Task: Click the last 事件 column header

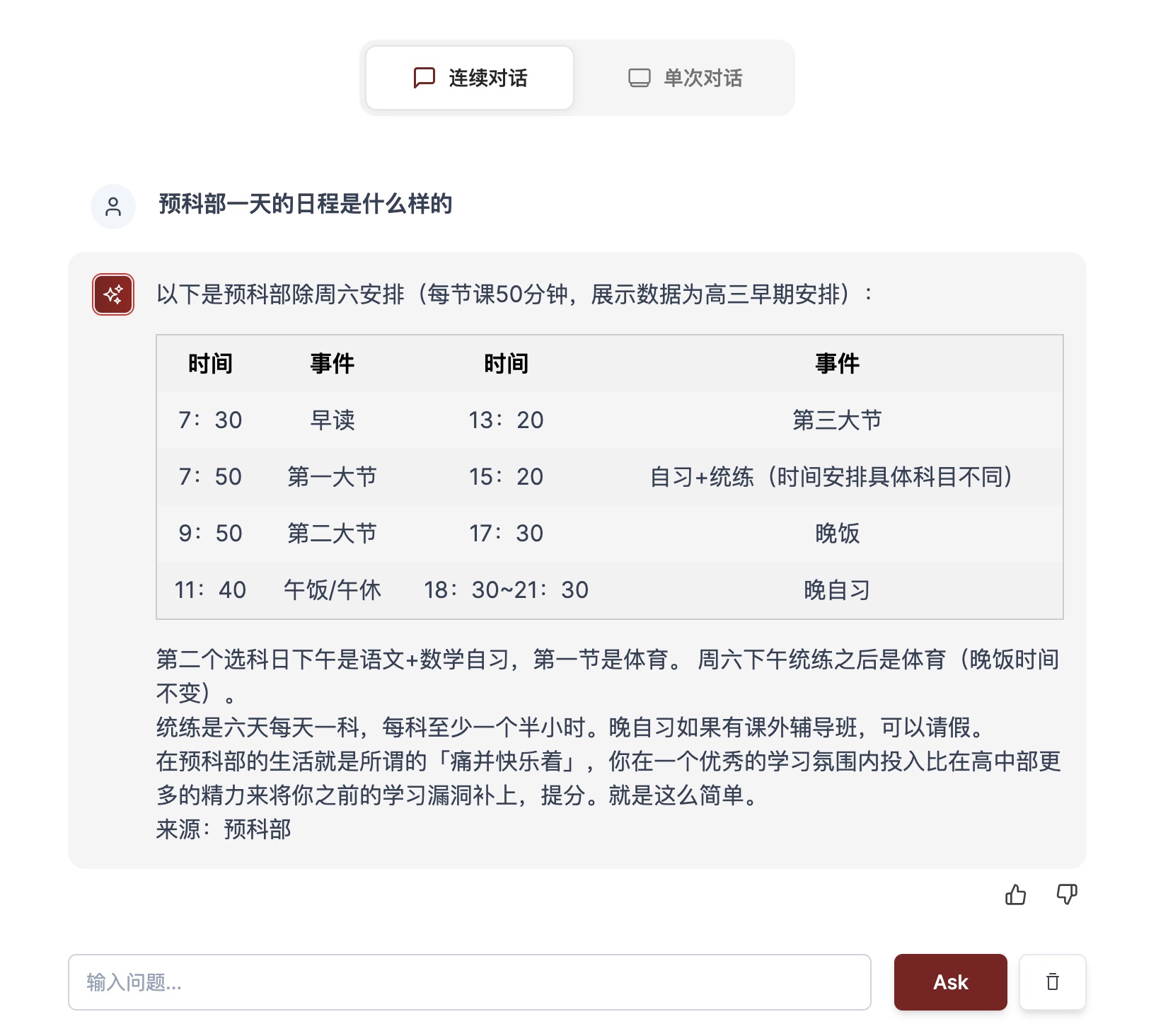Action: (837, 364)
